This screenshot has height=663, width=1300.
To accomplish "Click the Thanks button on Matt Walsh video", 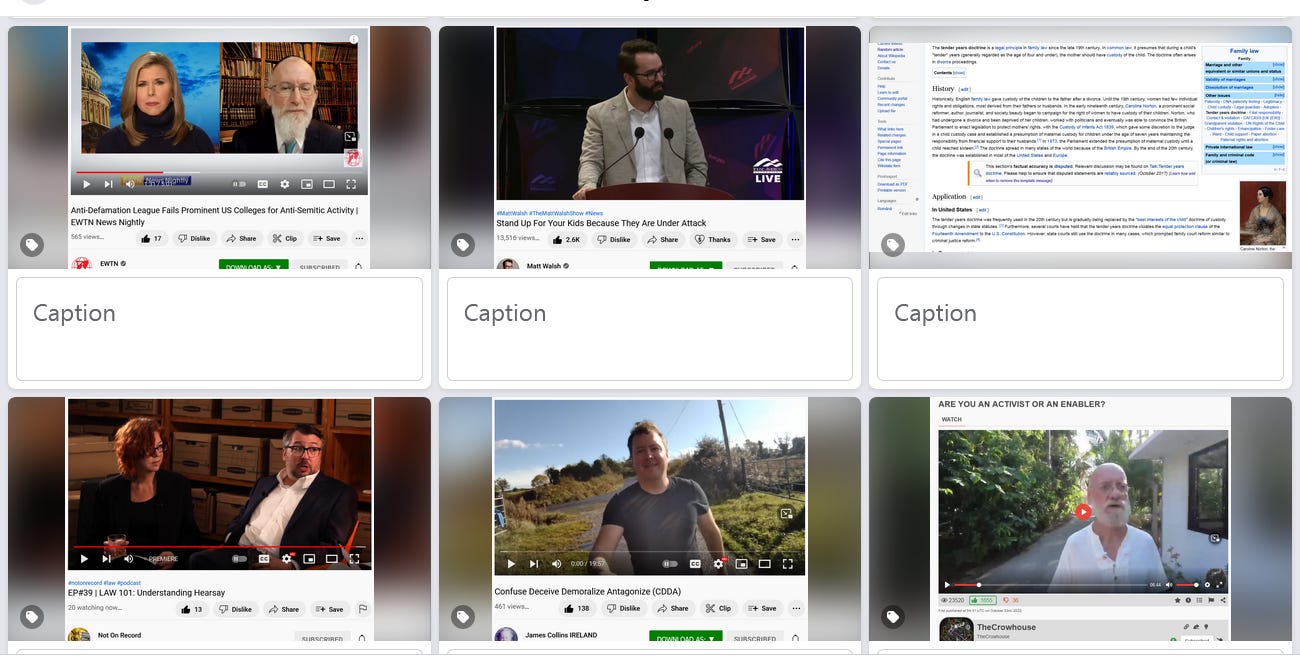I will tap(712, 240).
